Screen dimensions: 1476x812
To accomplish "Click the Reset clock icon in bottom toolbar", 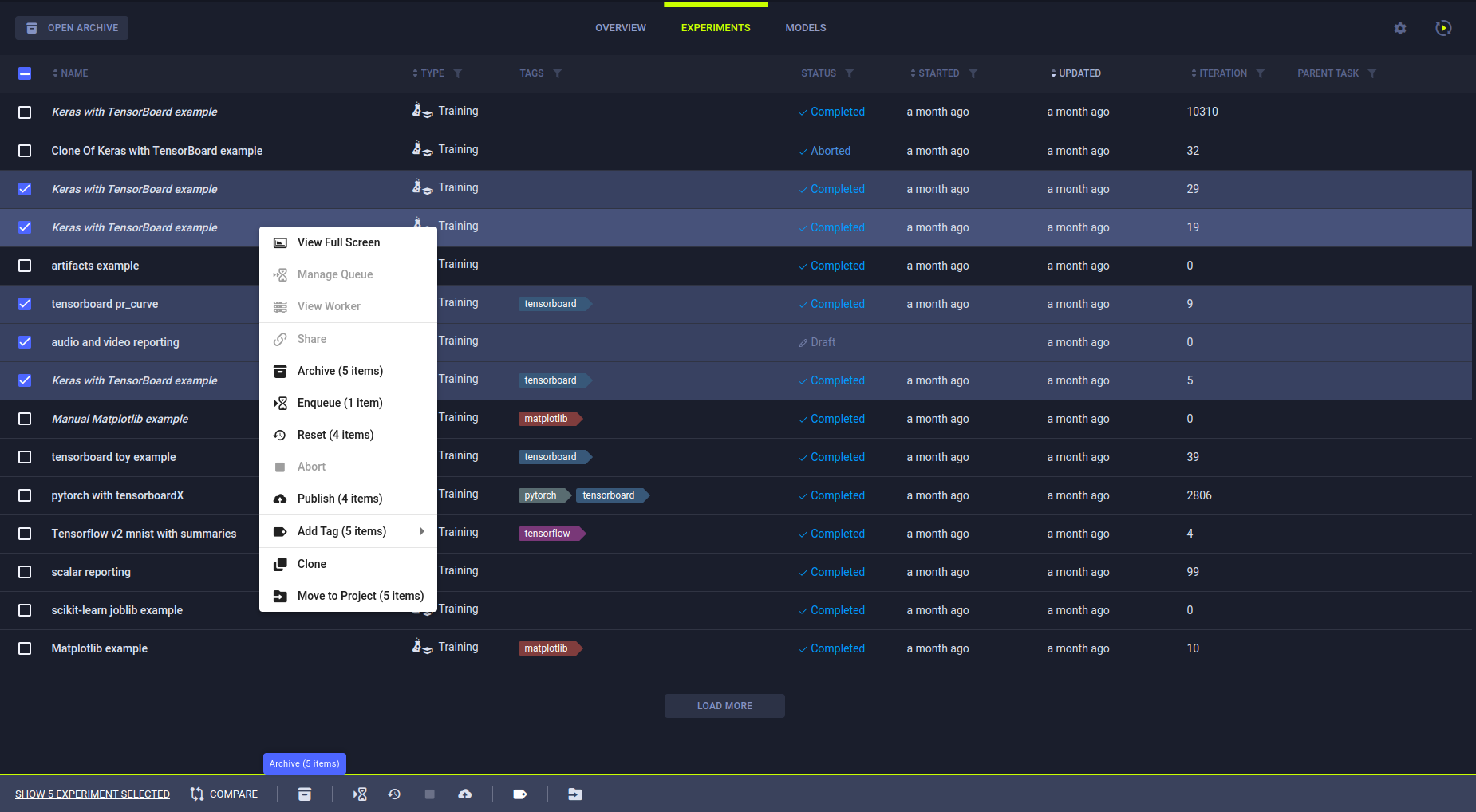I will click(394, 794).
